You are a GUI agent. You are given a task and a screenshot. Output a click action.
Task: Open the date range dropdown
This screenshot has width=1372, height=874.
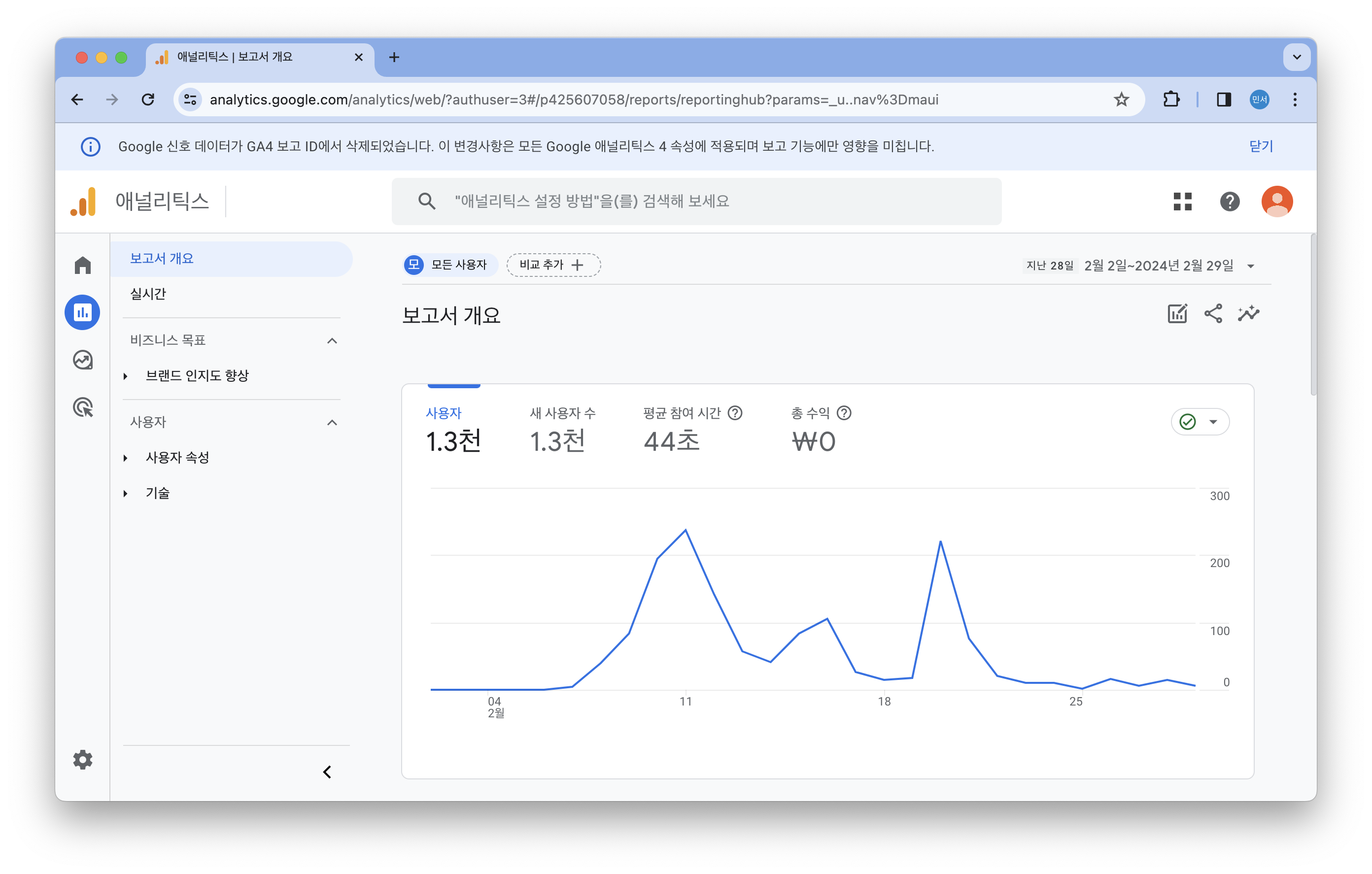(1251, 266)
